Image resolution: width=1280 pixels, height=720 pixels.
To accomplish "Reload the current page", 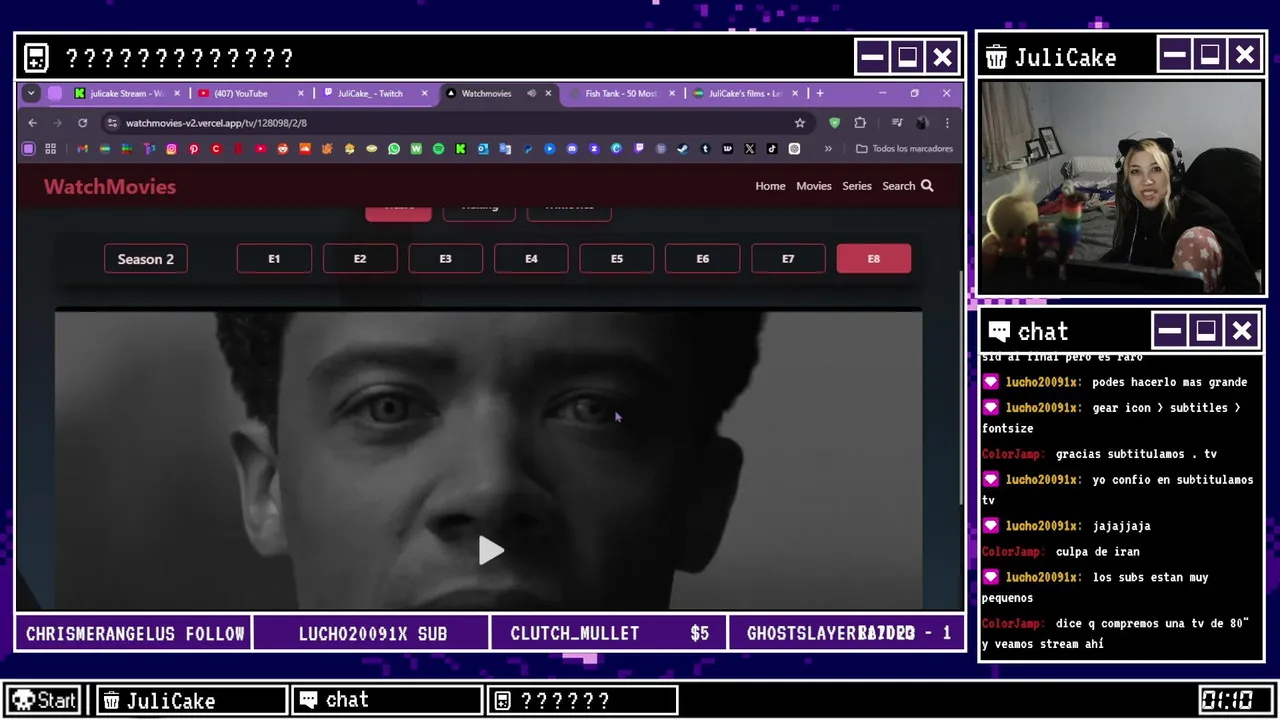I will point(83,123).
